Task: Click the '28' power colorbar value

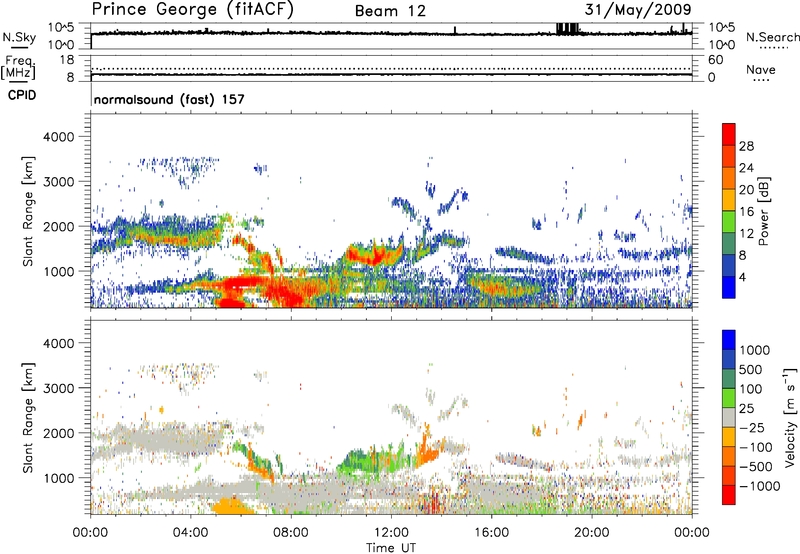Action: [746, 146]
